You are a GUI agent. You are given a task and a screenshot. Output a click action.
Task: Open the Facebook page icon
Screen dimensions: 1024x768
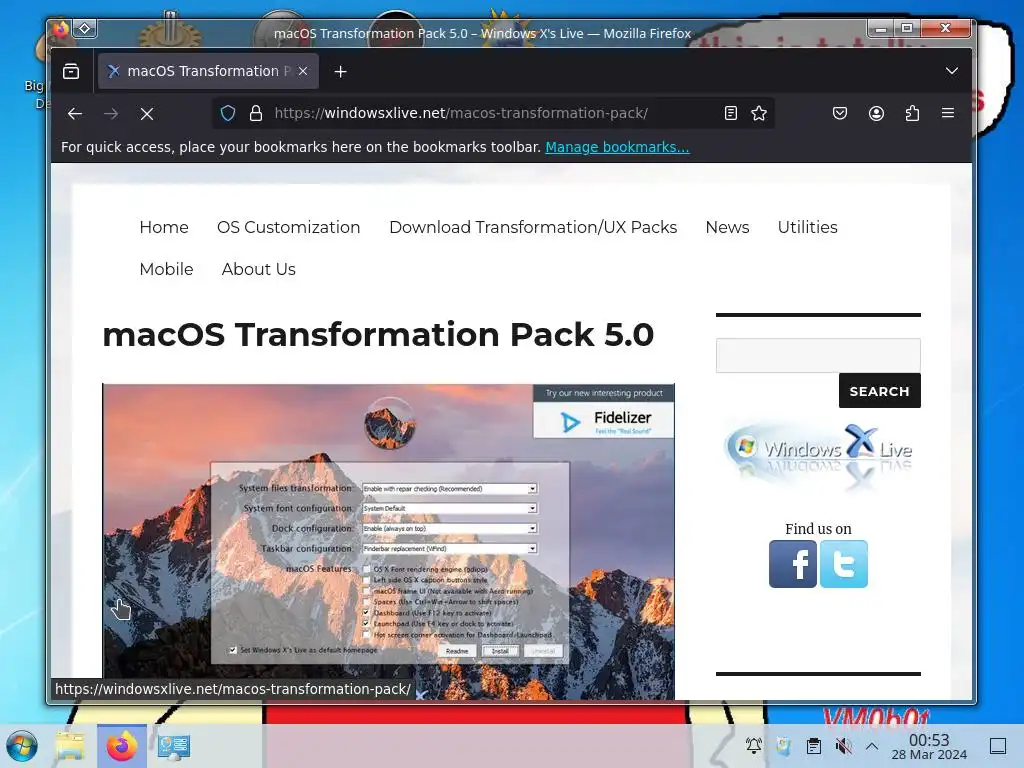tap(793, 564)
